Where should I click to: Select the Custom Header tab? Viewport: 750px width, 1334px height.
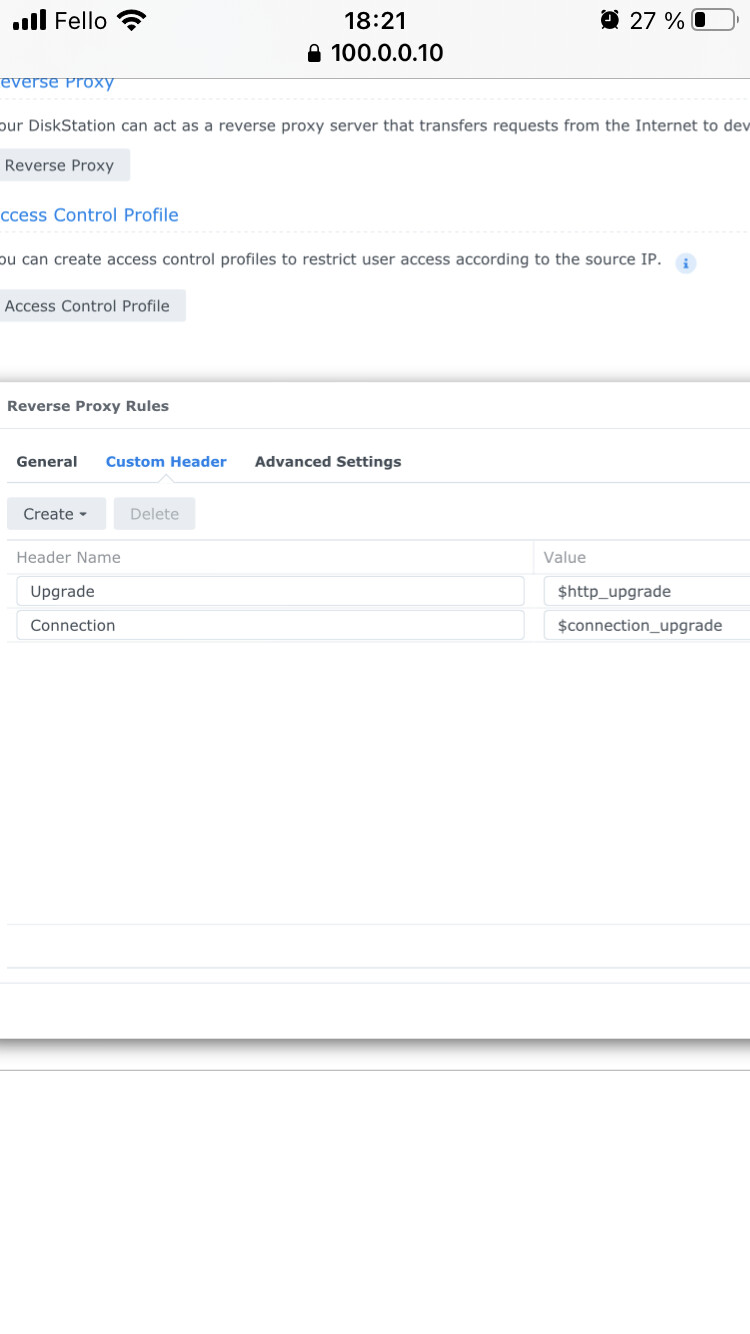tap(166, 462)
